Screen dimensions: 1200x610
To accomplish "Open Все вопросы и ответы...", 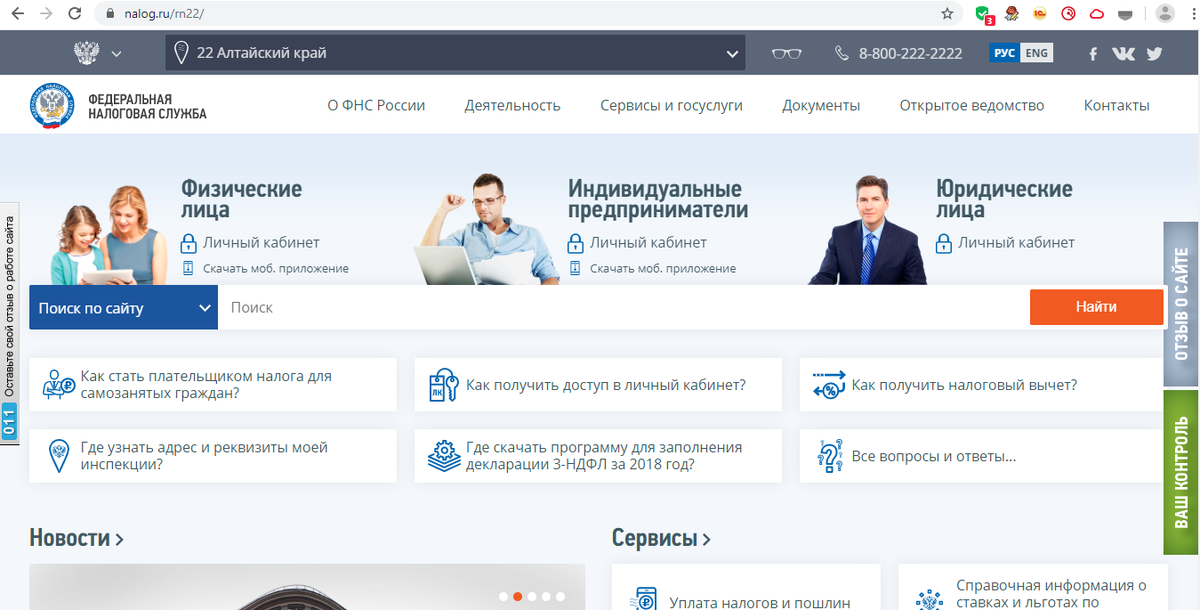I will click(x=982, y=456).
